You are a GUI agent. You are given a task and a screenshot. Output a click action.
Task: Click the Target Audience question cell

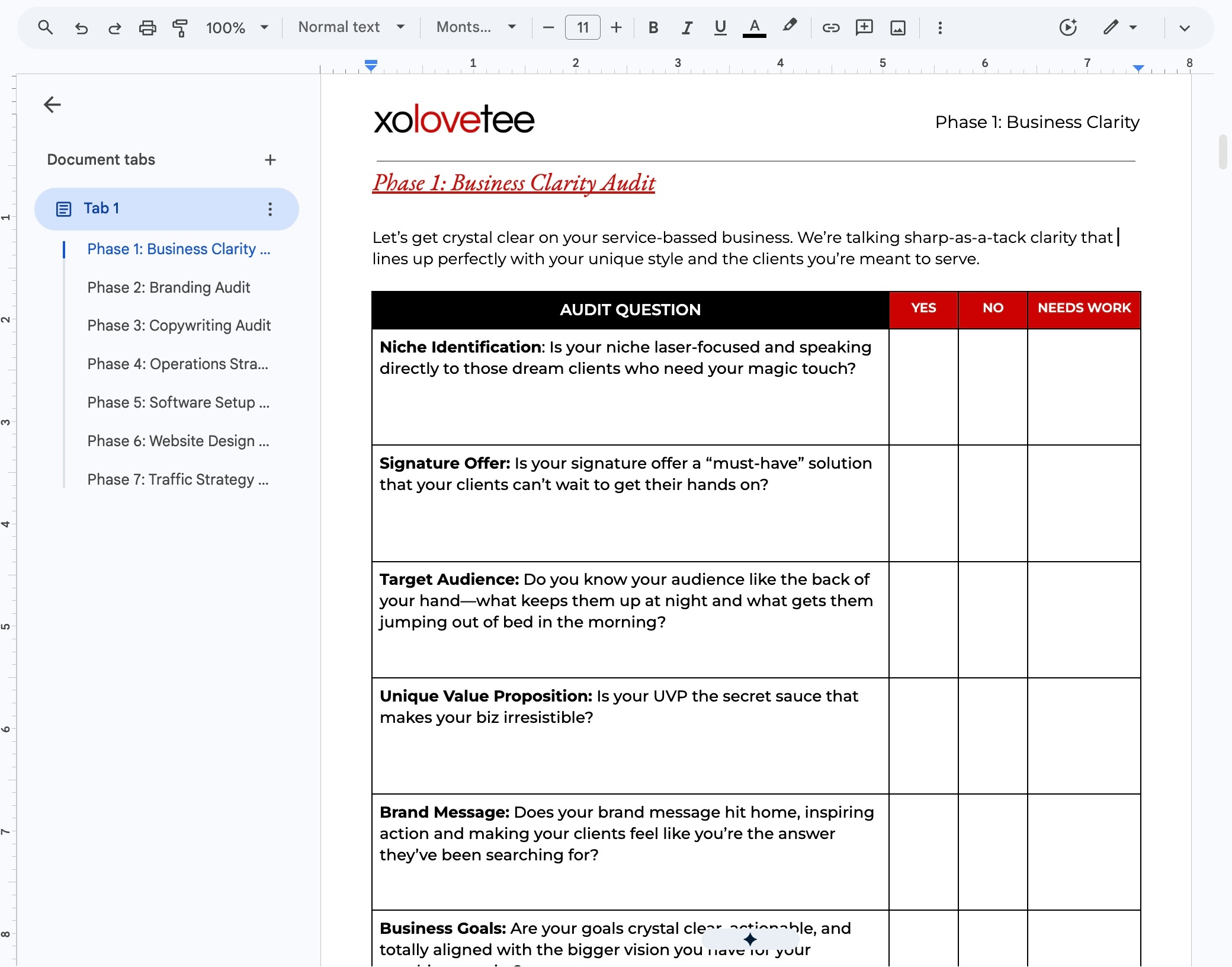point(630,620)
